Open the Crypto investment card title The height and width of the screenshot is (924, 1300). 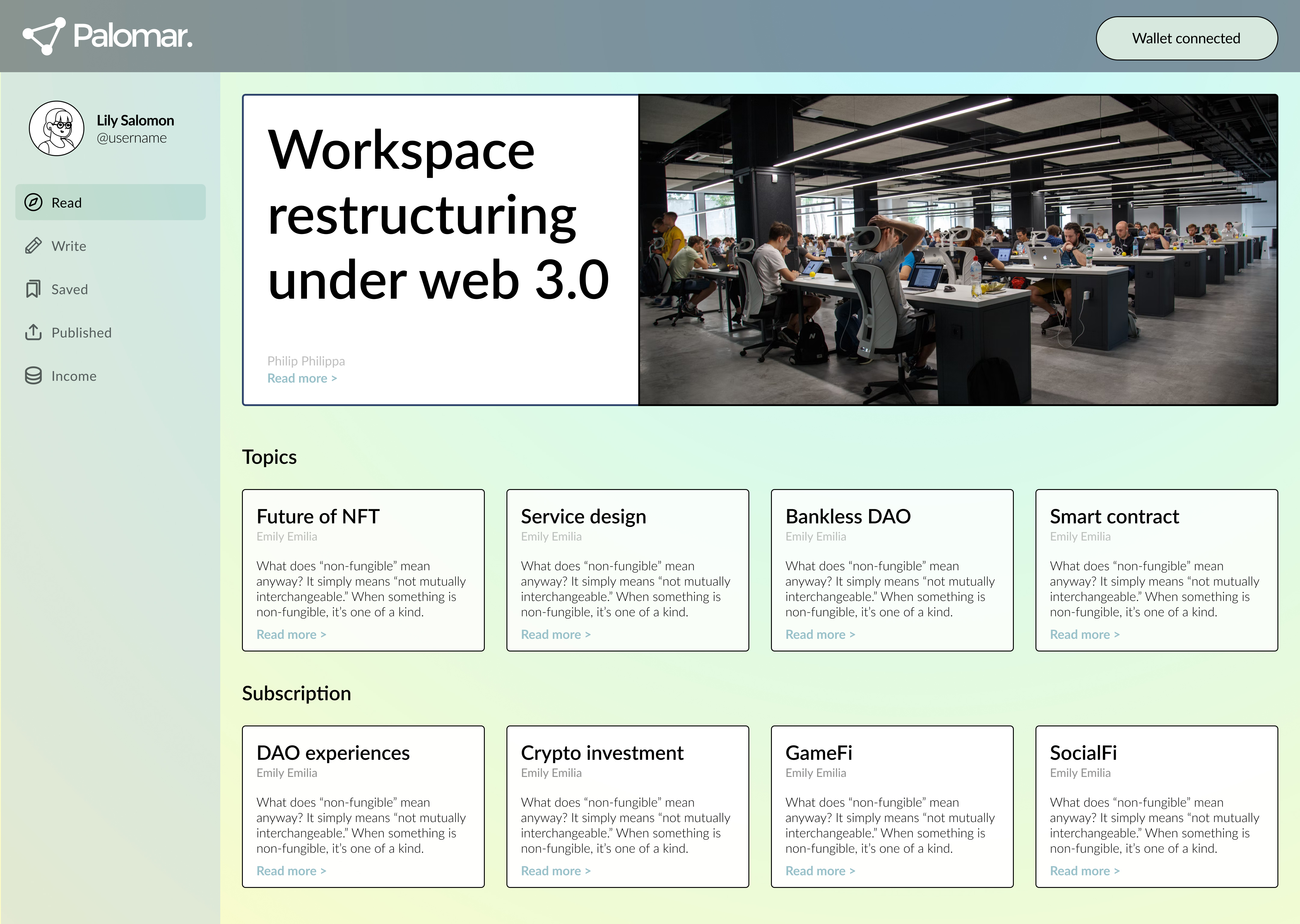(x=602, y=753)
